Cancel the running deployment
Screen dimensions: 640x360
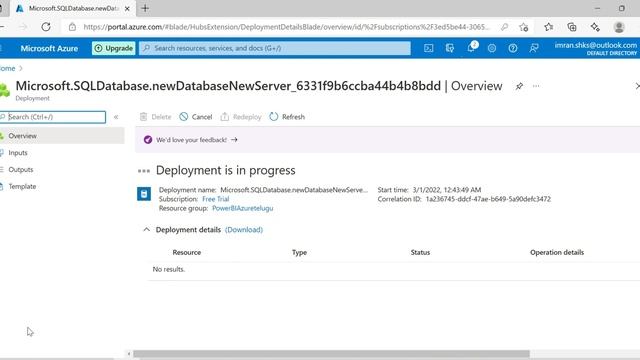(x=196, y=117)
